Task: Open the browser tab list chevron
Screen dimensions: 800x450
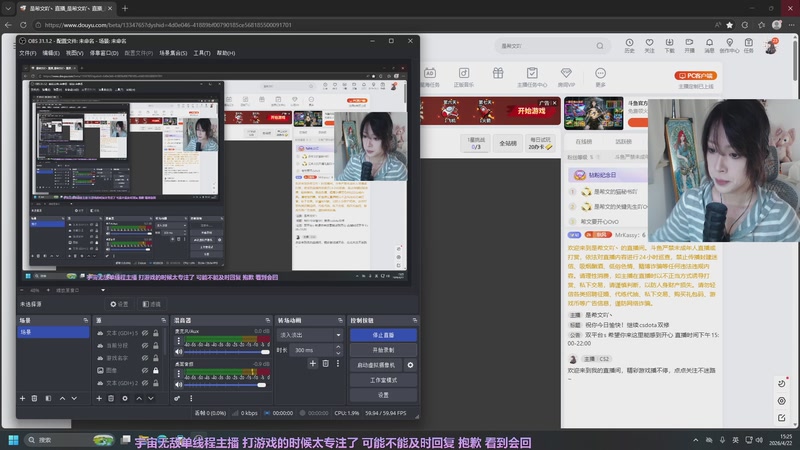Action: coord(8,8)
